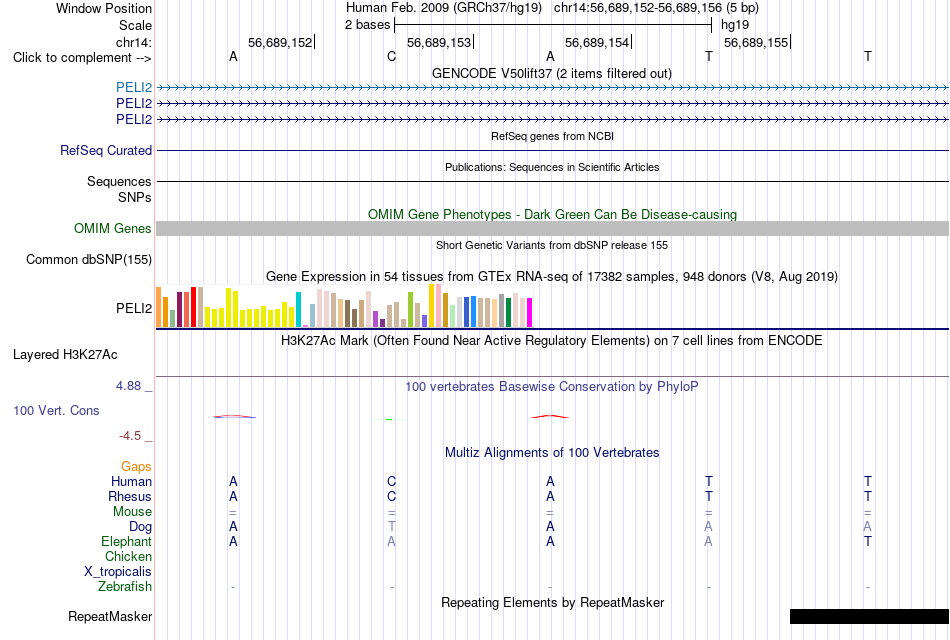950x640 pixels.
Task: Click position marker 56,689,152
Action: (280, 42)
